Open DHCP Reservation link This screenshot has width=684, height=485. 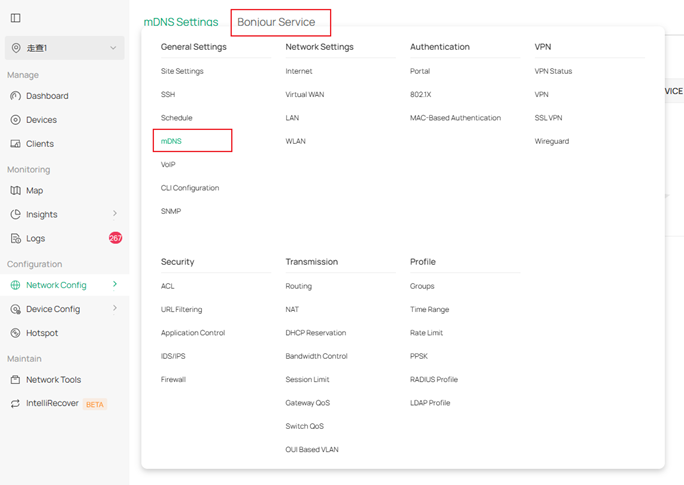tap(315, 333)
